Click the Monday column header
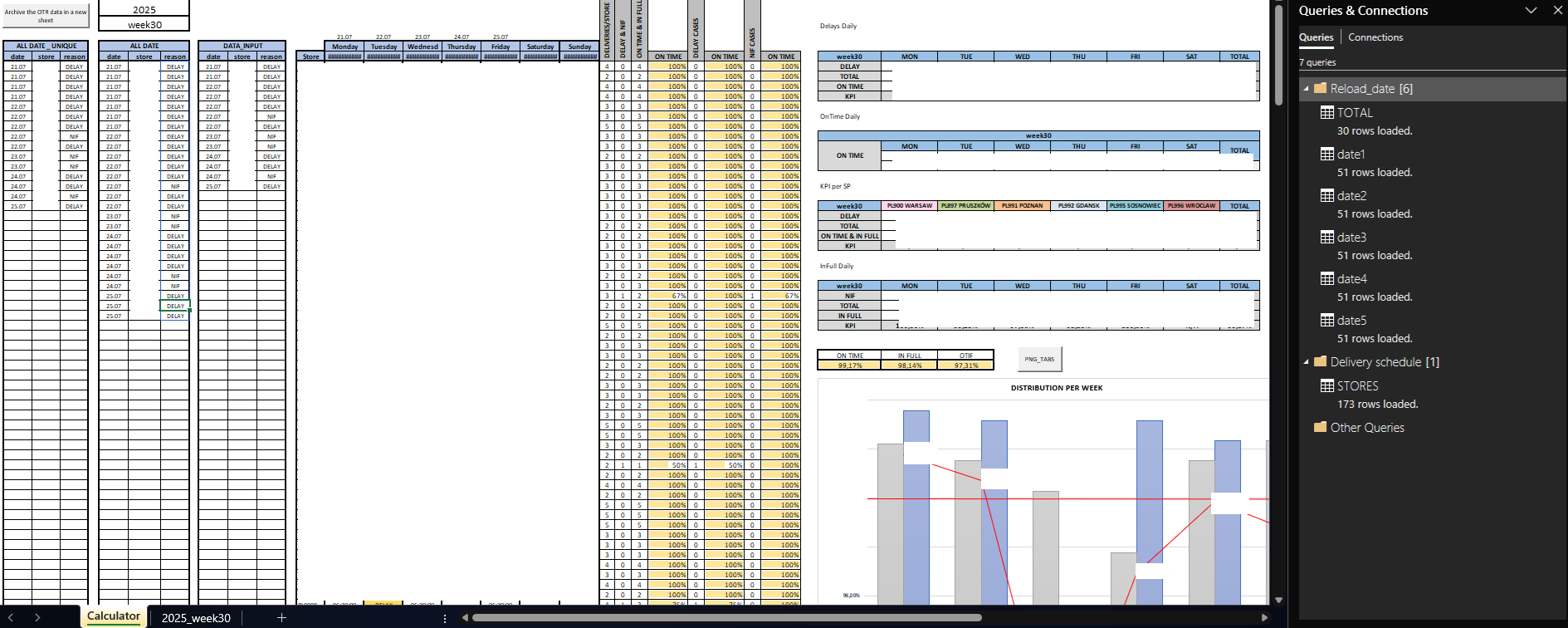Image resolution: width=1568 pixels, height=628 pixels. click(344, 47)
